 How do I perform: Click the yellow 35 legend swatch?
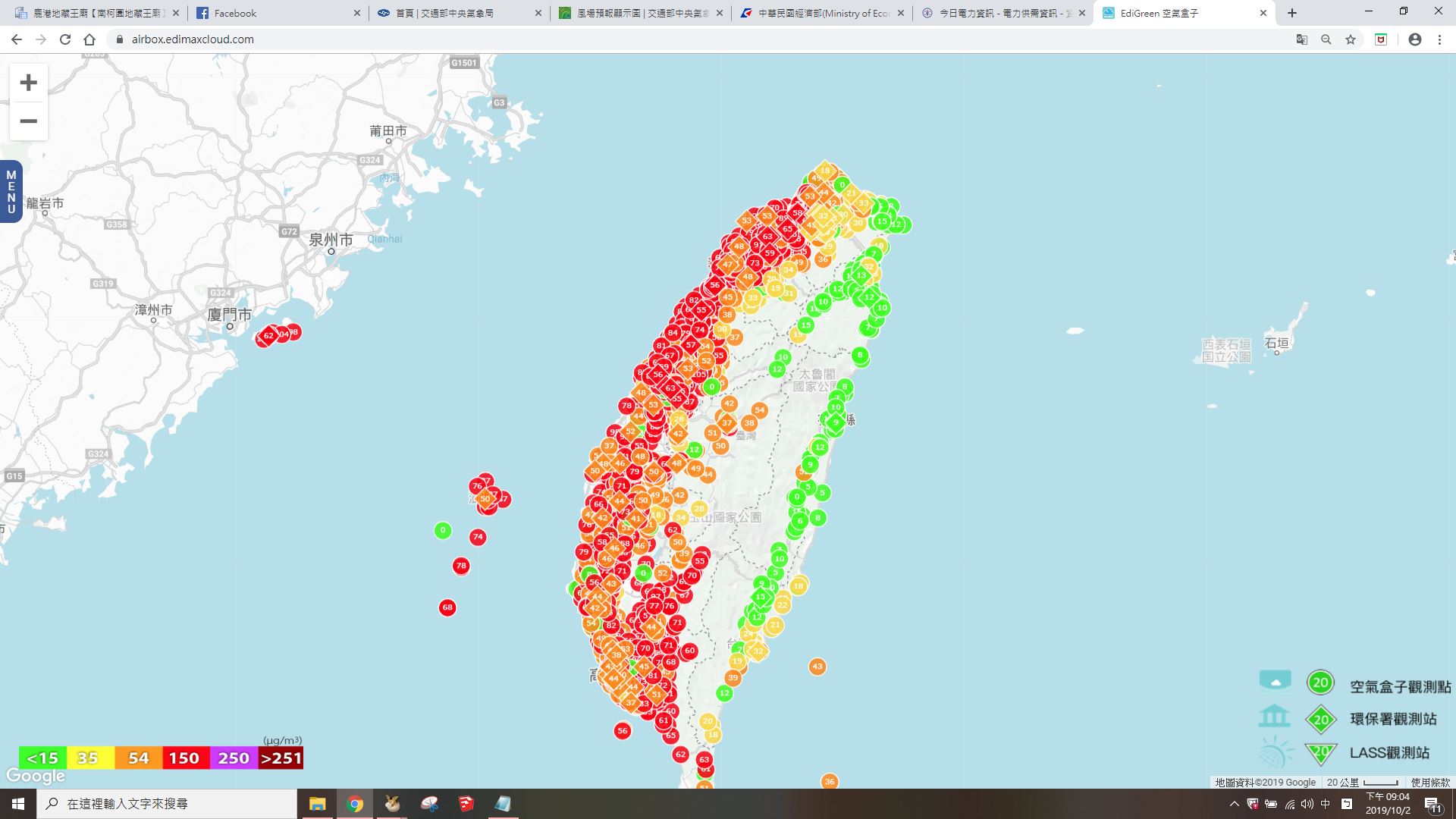(90, 758)
